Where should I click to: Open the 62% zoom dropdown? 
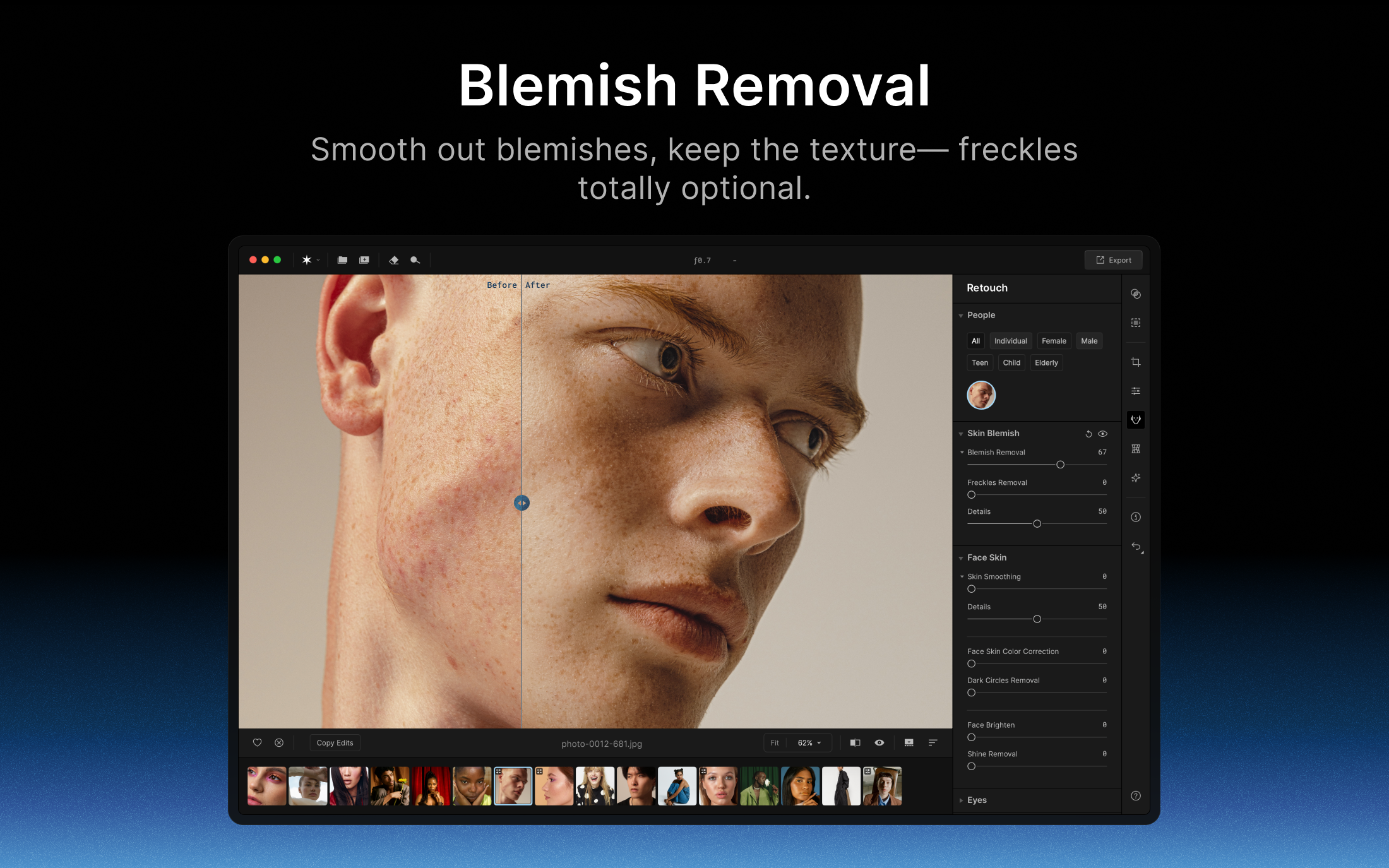pyautogui.click(x=809, y=743)
